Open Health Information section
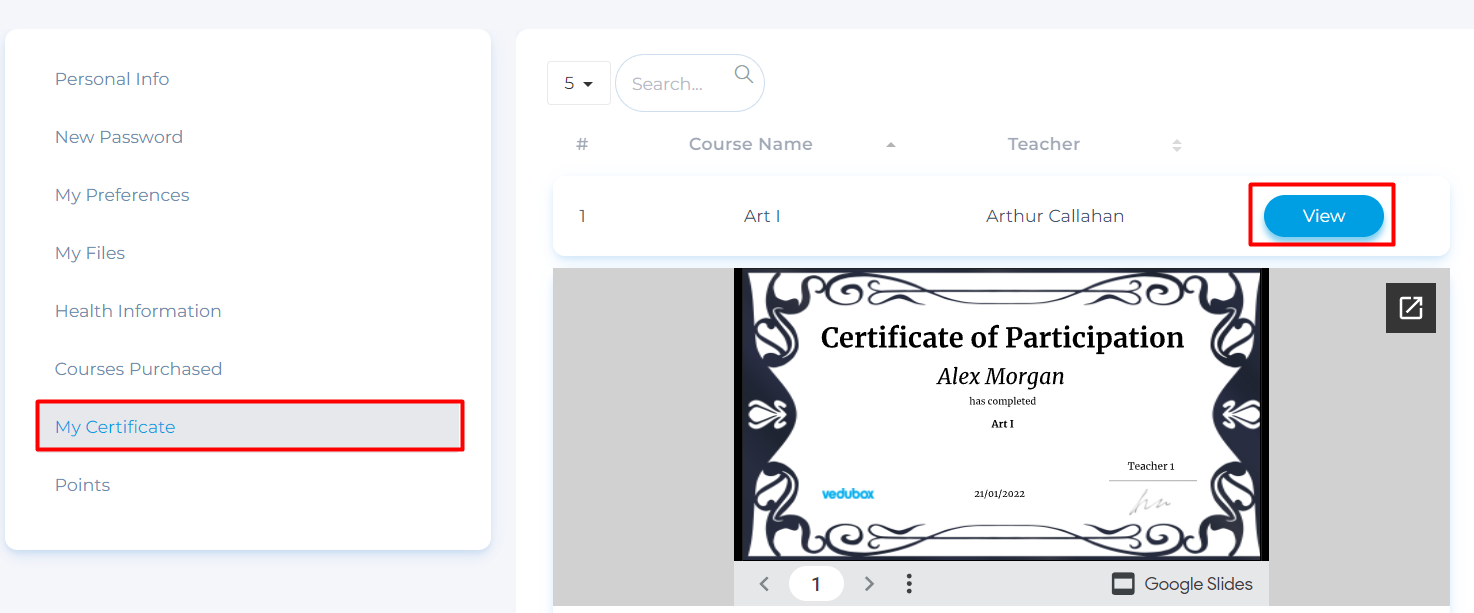 click(138, 311)
